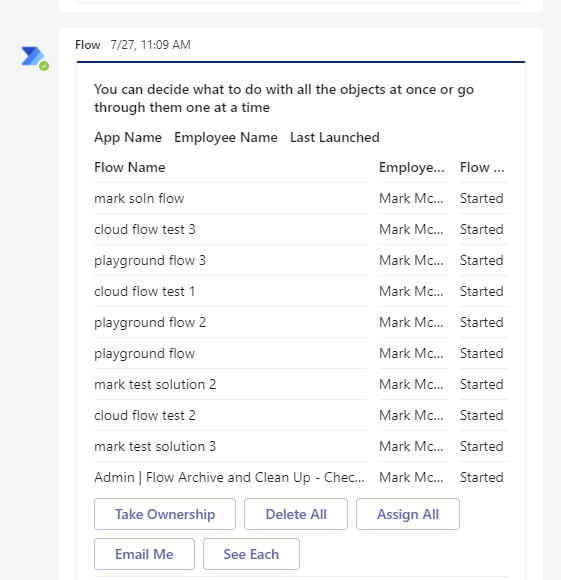
Task: Select the playground flow 2 row
Action: [x=301, y=323]
